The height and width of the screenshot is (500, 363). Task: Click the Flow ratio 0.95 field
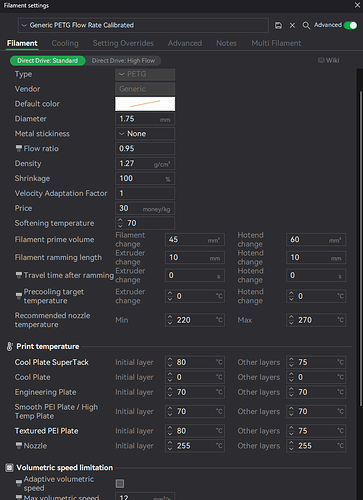tap(145, 148)
